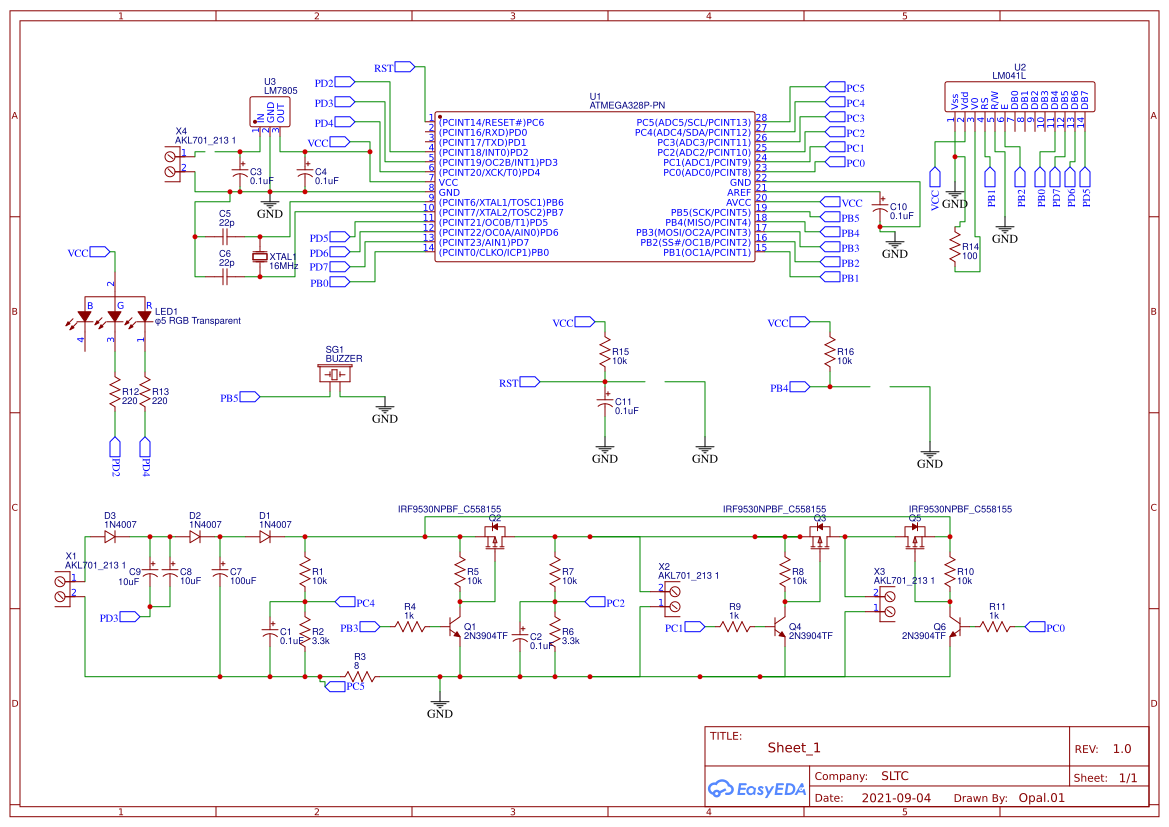
Task: Click the Sheet_1 title text
Action: 794,748
